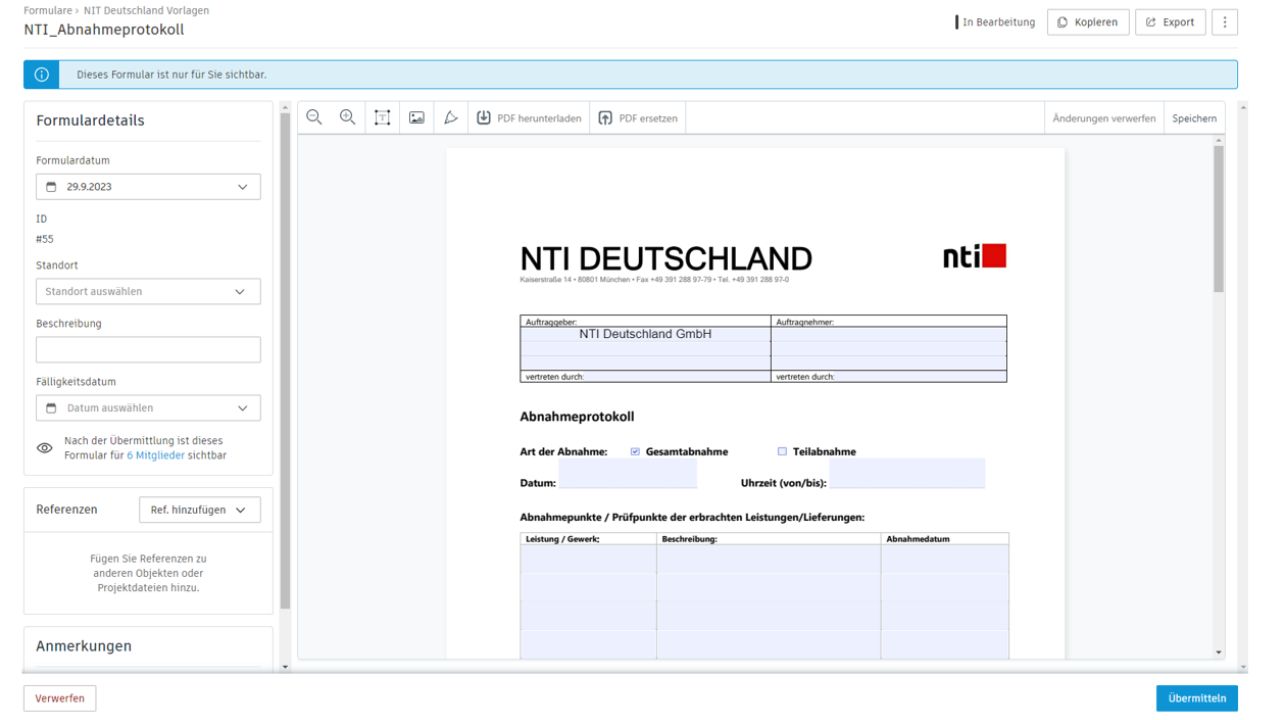Click the Abnahmedatum column header

(x=918, y=538)
